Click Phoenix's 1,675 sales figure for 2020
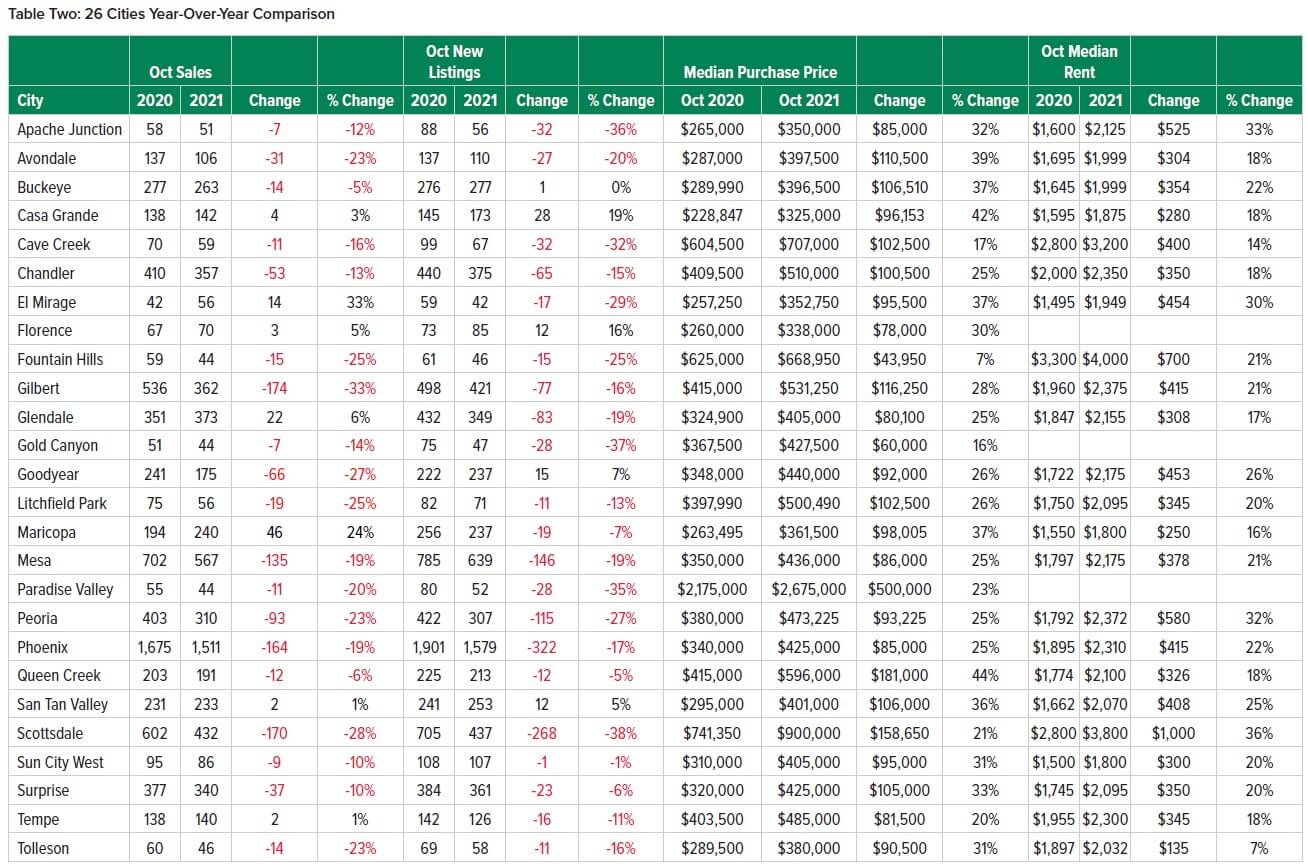The image size is (1308, 866). click(154, 647)
